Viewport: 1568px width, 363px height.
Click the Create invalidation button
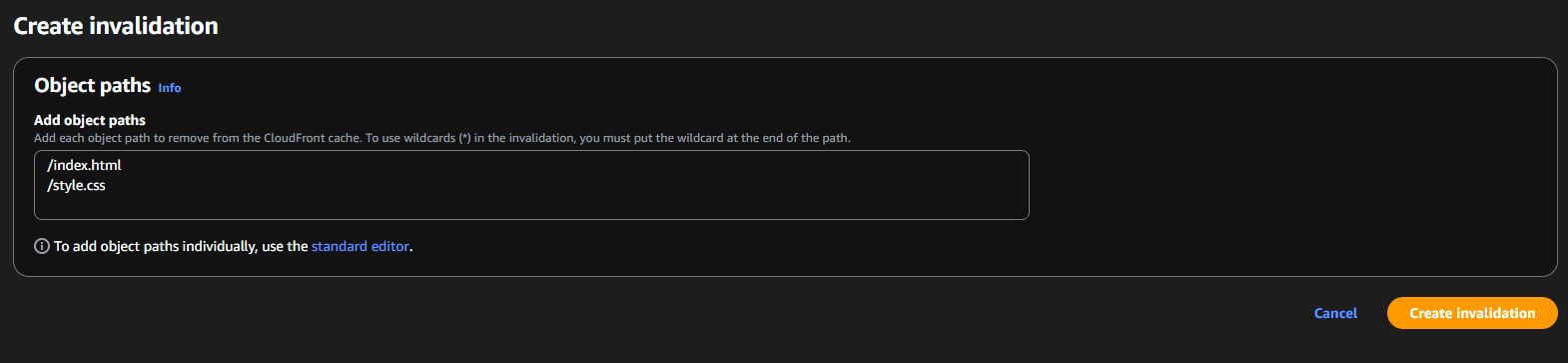(x=1472, y=313)
